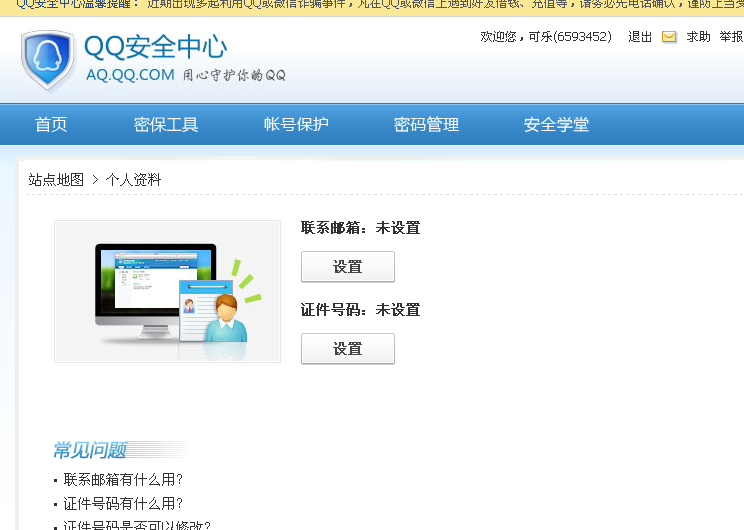744x530 pixels.
Task: Click the 个人资料 breadcrumb text
Action: coord(133,180)
